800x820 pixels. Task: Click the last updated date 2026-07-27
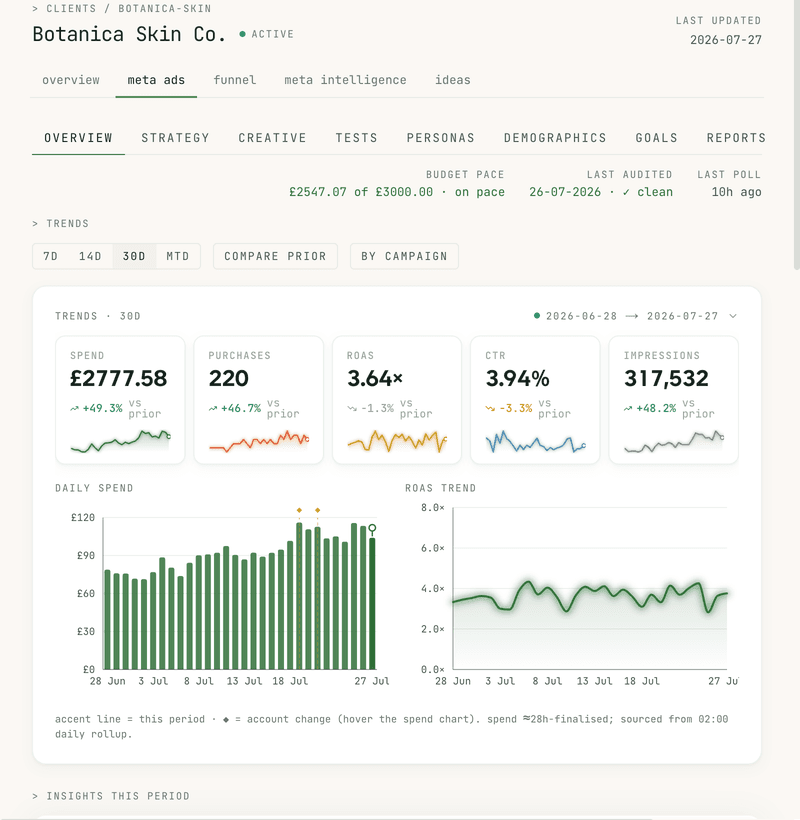point(726,40)
